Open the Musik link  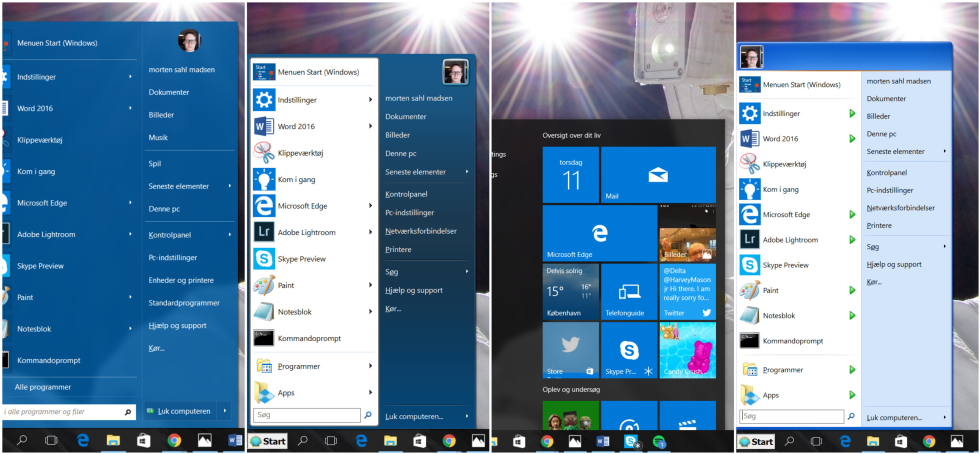pyautogui.click(x=158, y=138)
